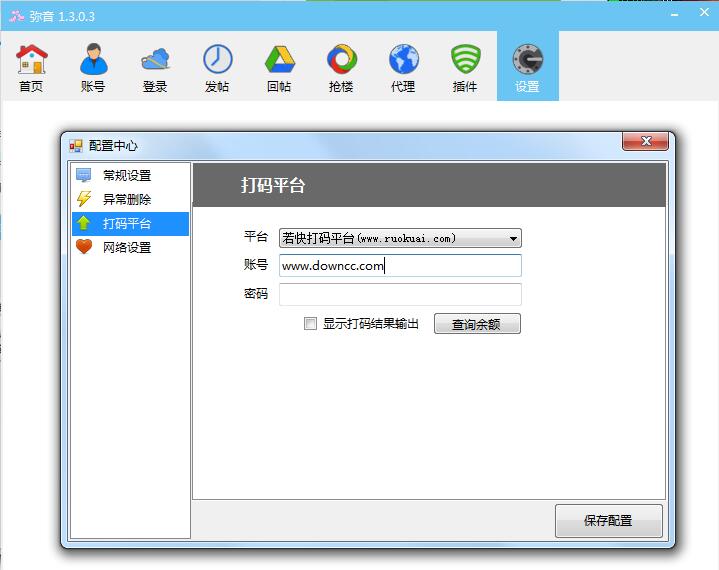Image resolution: width=719 pixels, height=570 pixels.
Task: Click the 查询余额 button
Action: pos(477,324)
